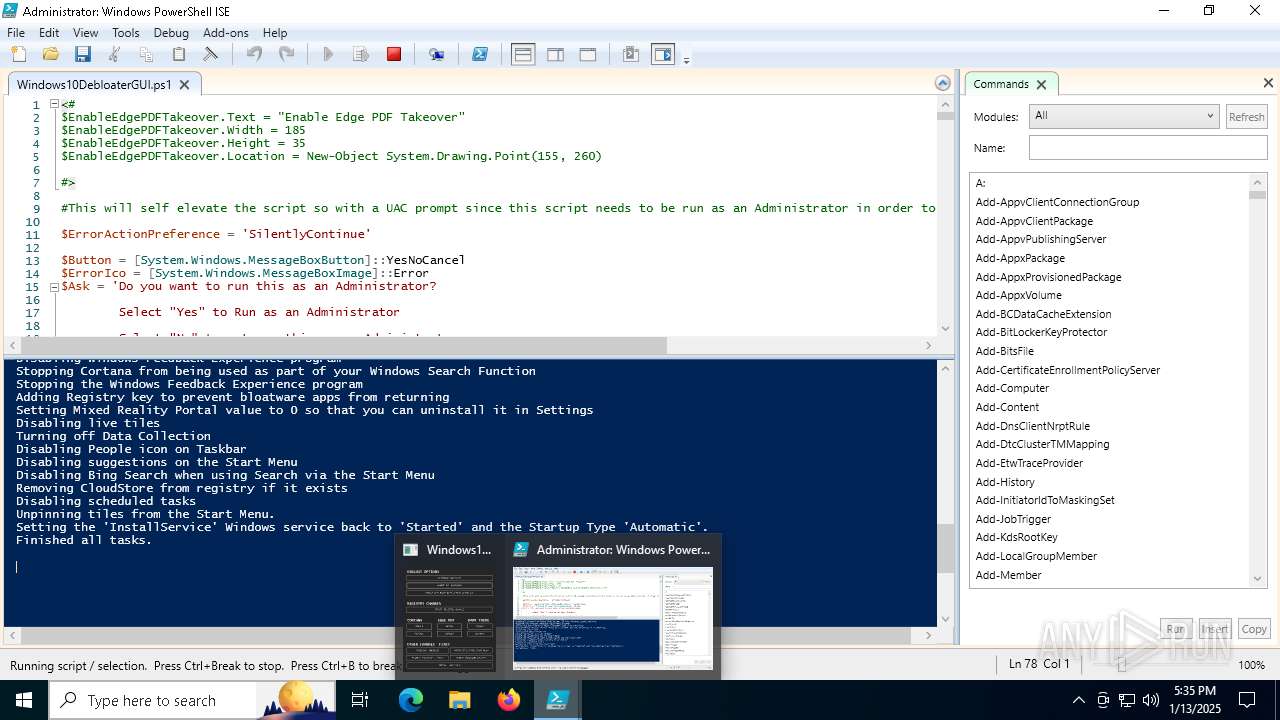Open the Modules dropdown showing All
1280x720 pixels.
[x=1124, y=116]
